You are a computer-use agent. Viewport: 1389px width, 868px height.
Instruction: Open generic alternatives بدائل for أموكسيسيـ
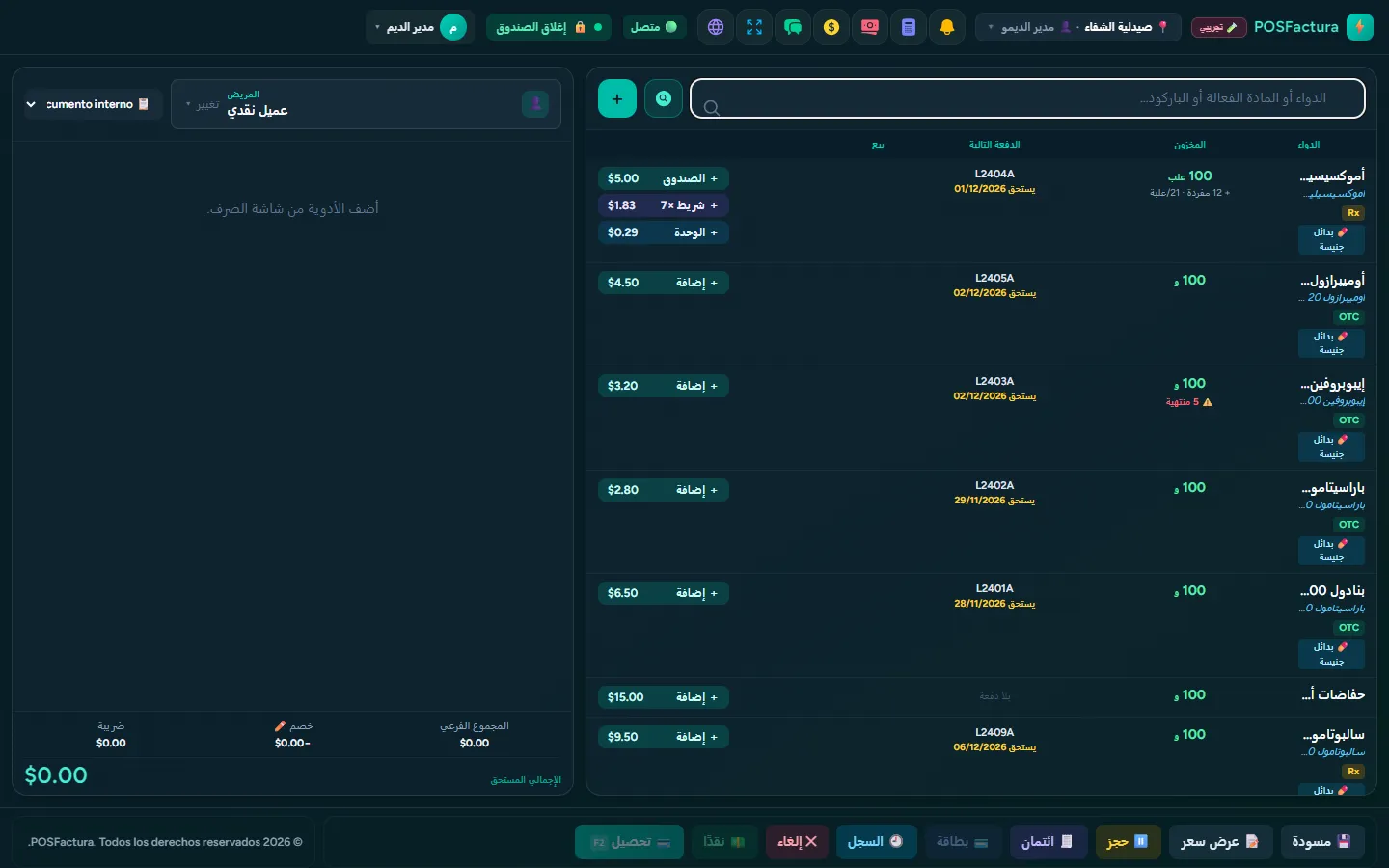pyautogui.click(x=1331, y=239)
